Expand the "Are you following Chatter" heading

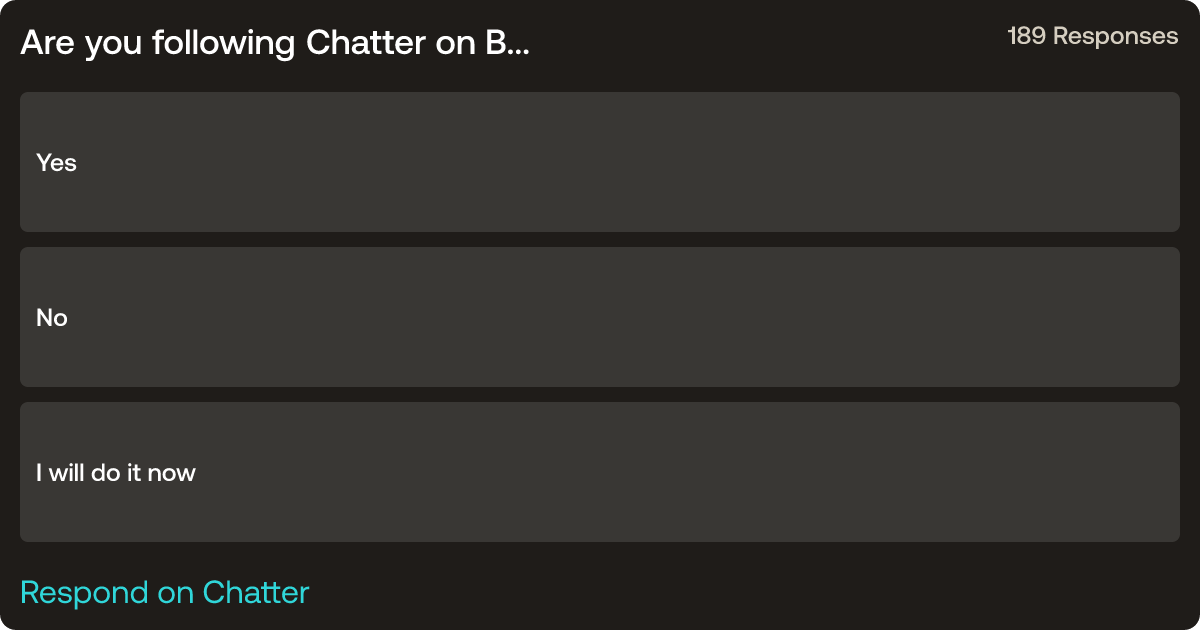coord(274,43)
